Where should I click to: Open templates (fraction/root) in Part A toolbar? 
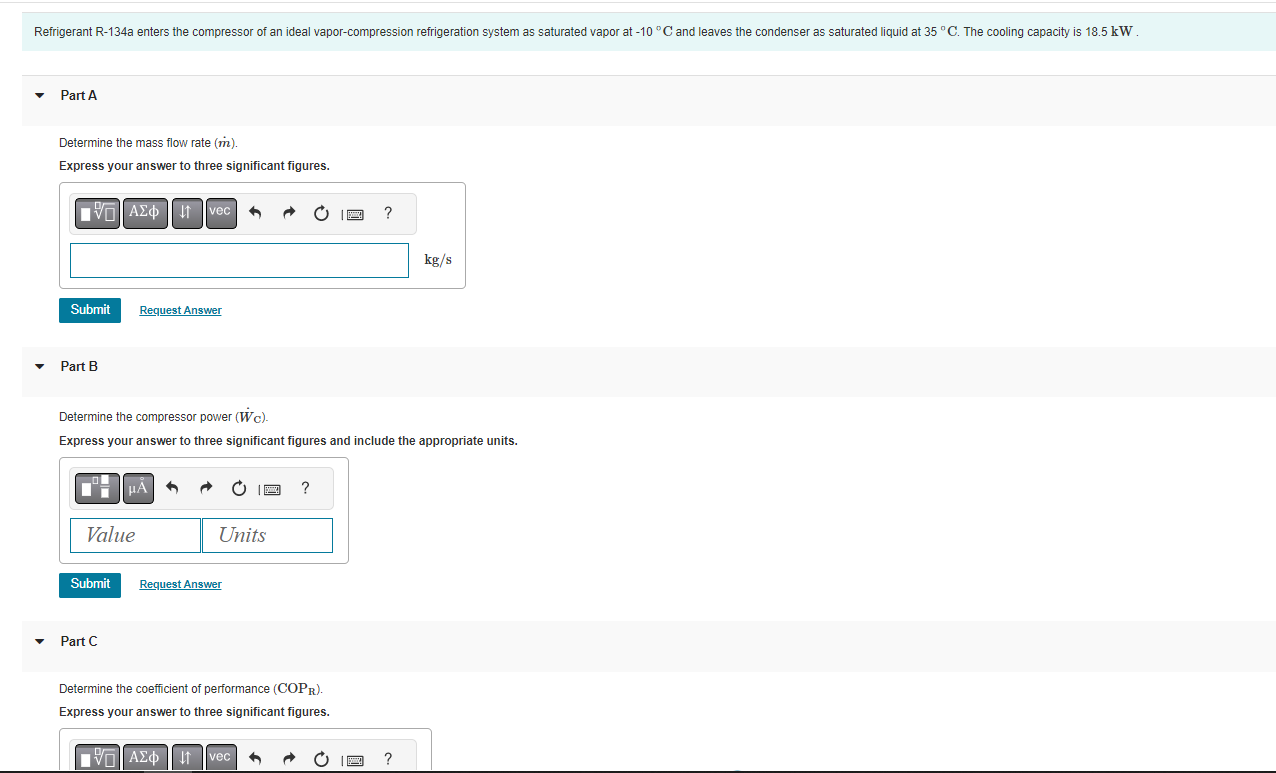pyautogui.click(x=99, y=213)
